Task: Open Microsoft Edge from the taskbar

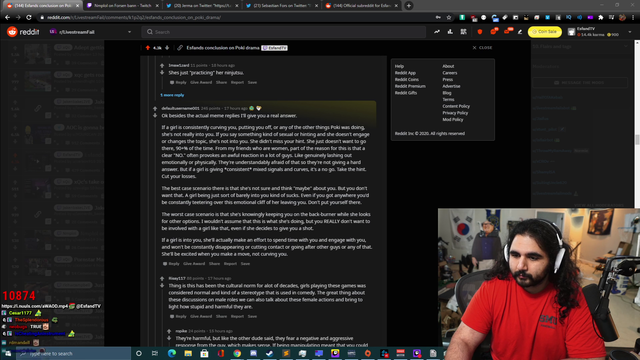Action: (171, 353)
